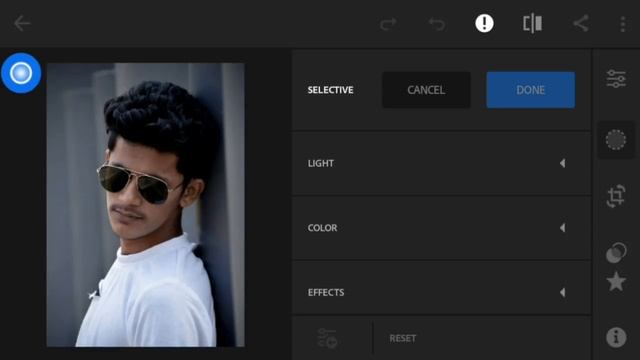Toggle the before/after compare view
This screenshot has height=360, width=640.
pyautogui.click(x=533, y=23)
